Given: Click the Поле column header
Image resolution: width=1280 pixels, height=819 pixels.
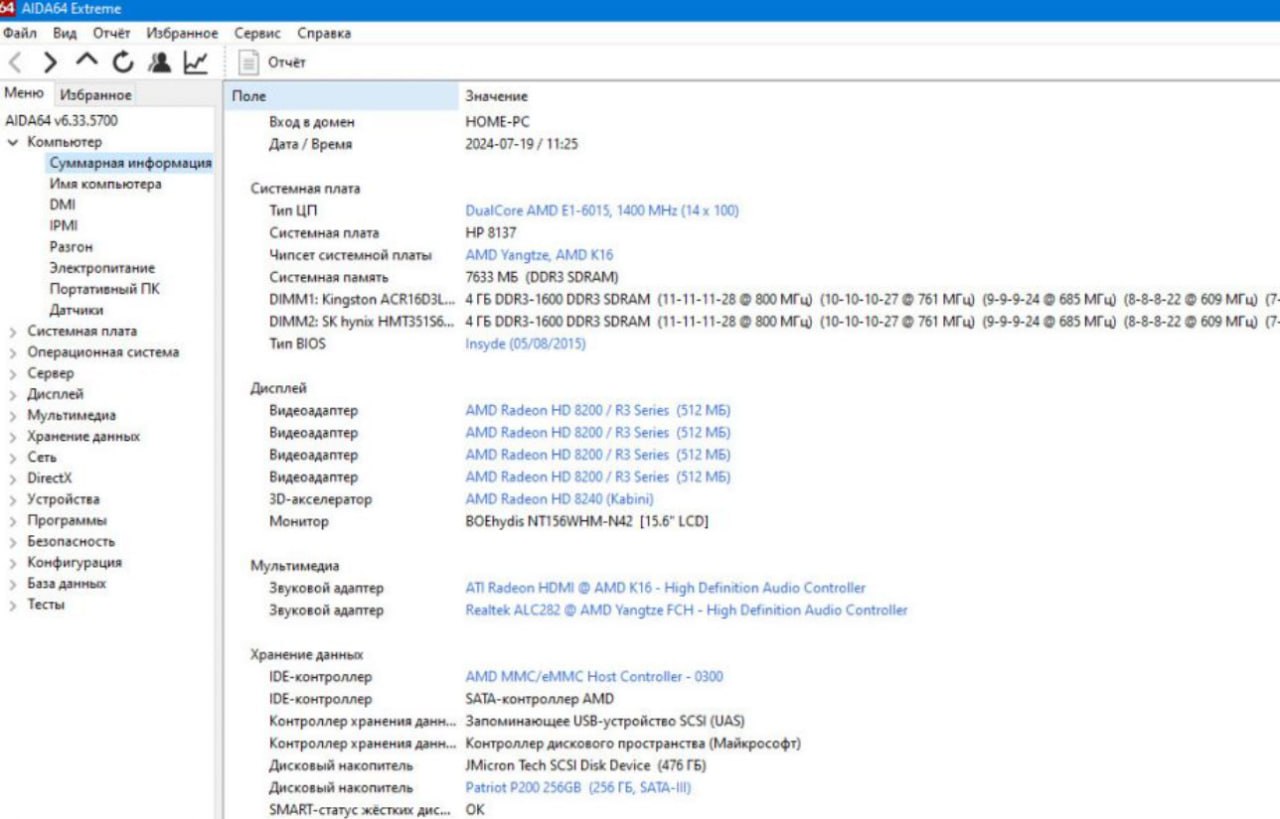Looking at the screenshot, I should (x=340, y=96).
